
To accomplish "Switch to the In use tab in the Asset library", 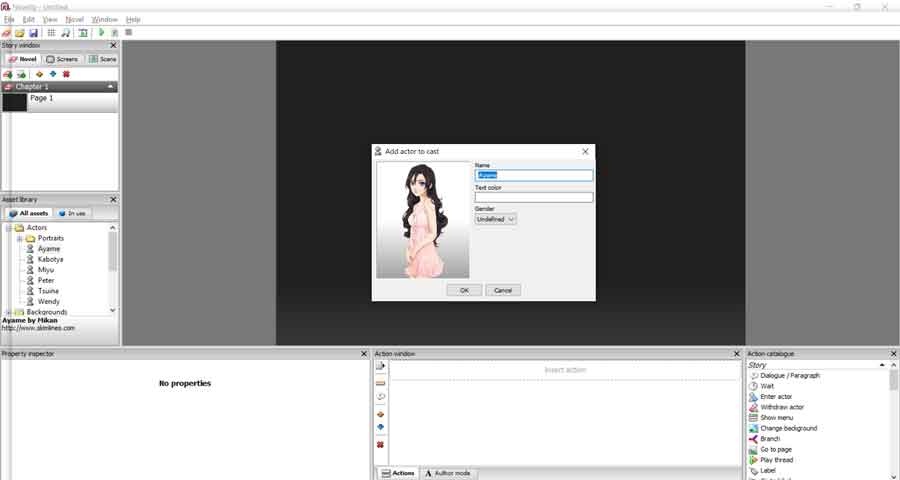I will pyautogui.click(x=72, y=213).
